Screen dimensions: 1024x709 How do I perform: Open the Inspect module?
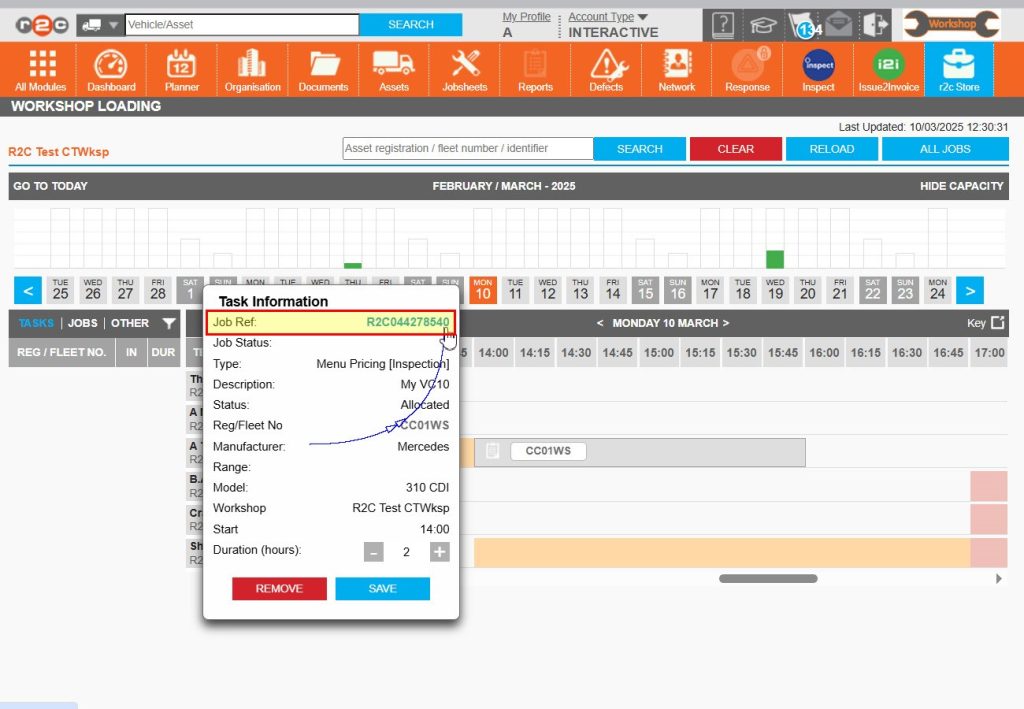pyautogui.click(x=817, y=68)
